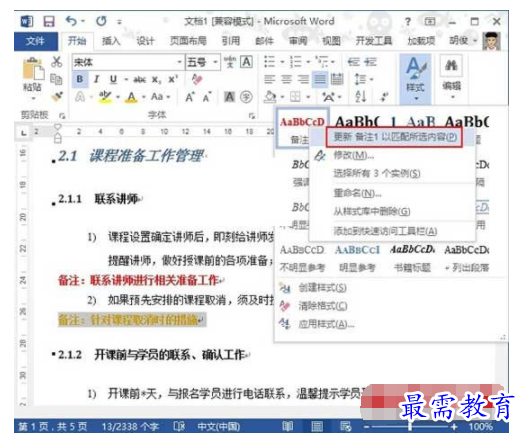
Task: Center the paragraph text
Action: [286, 79]
